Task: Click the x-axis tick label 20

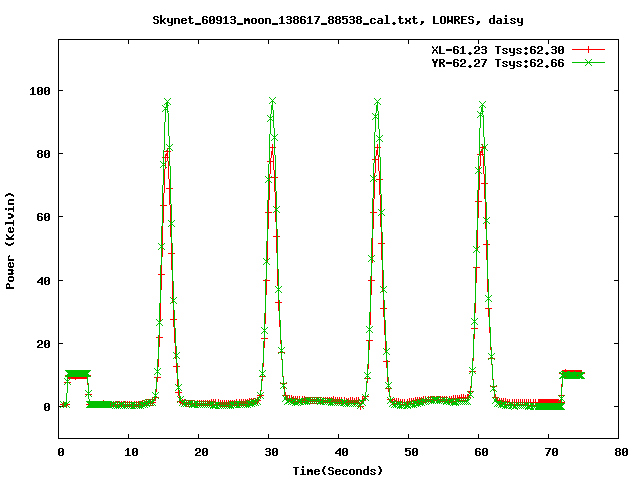Action: (x=201, y=452)
